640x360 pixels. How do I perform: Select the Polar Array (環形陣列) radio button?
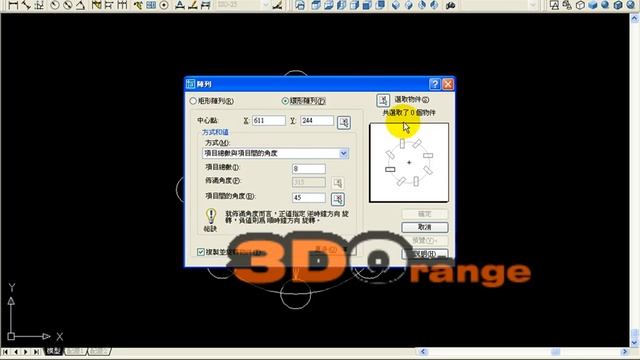[285, 101]
